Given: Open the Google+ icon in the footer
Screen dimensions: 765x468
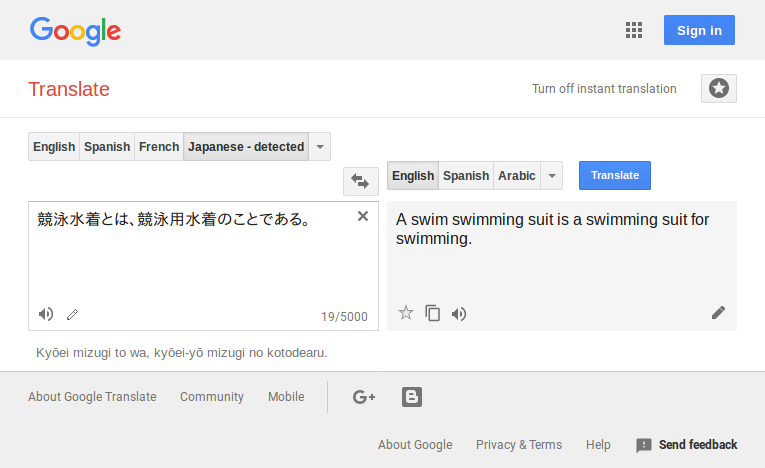Looking at the screenshot, I should coord(364,397).
